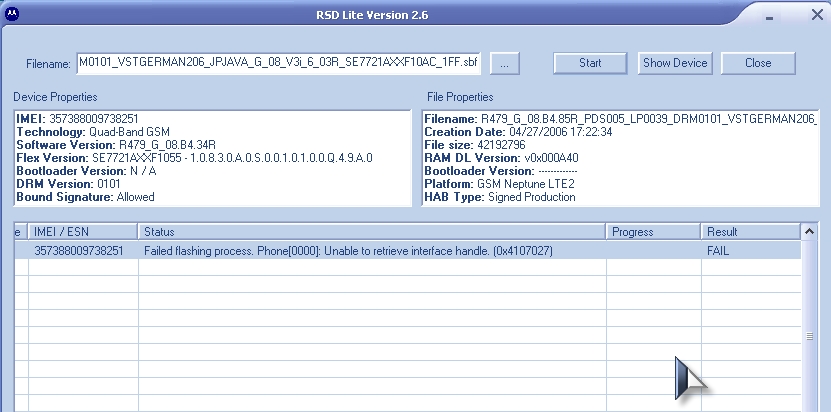Click the Motorola logo icon in title bar
This screenshot has width=831, height=412.
(12, 14)
